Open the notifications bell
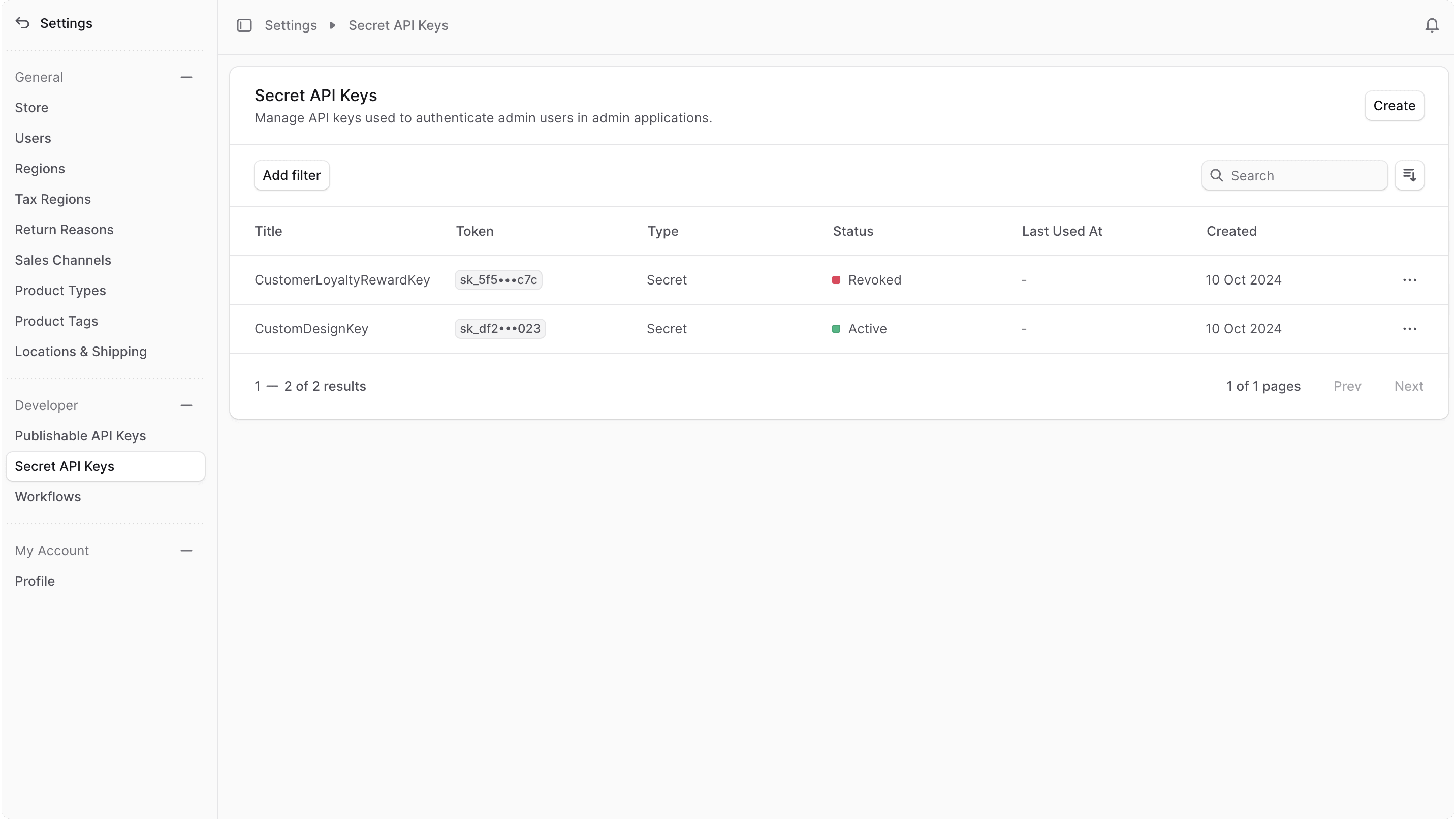 coord(1432,25)
